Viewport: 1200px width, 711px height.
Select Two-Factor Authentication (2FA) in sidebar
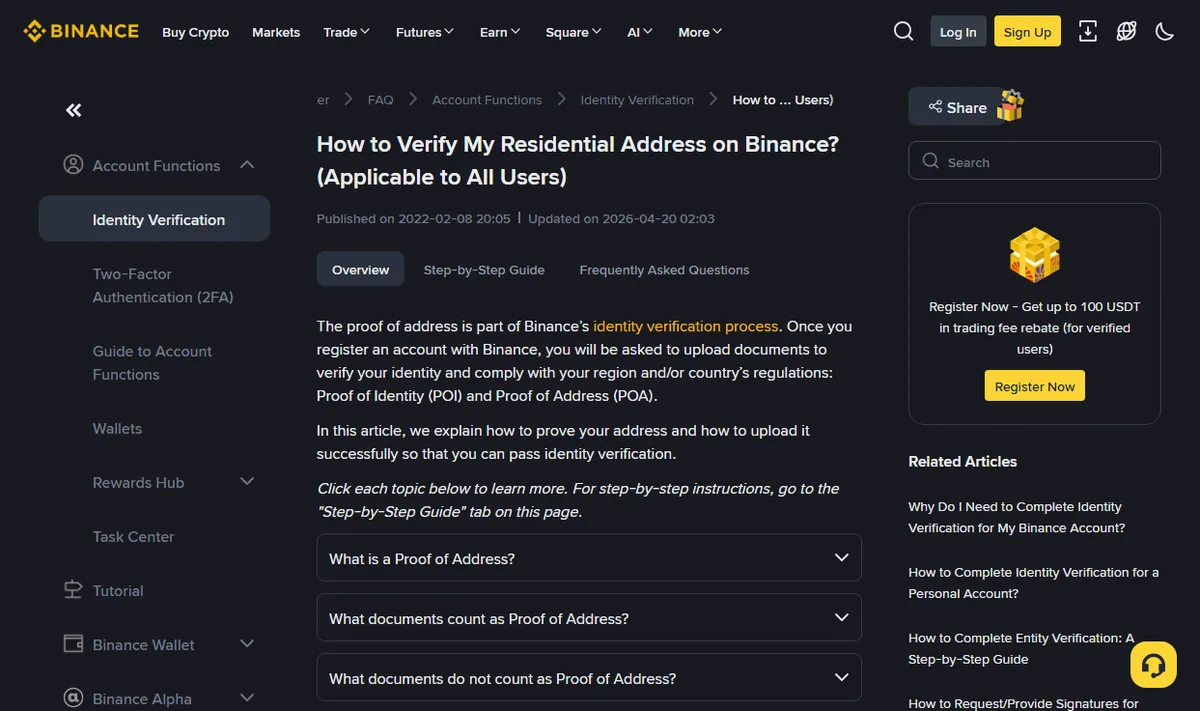pyautogui.click(x=163, y=285)
